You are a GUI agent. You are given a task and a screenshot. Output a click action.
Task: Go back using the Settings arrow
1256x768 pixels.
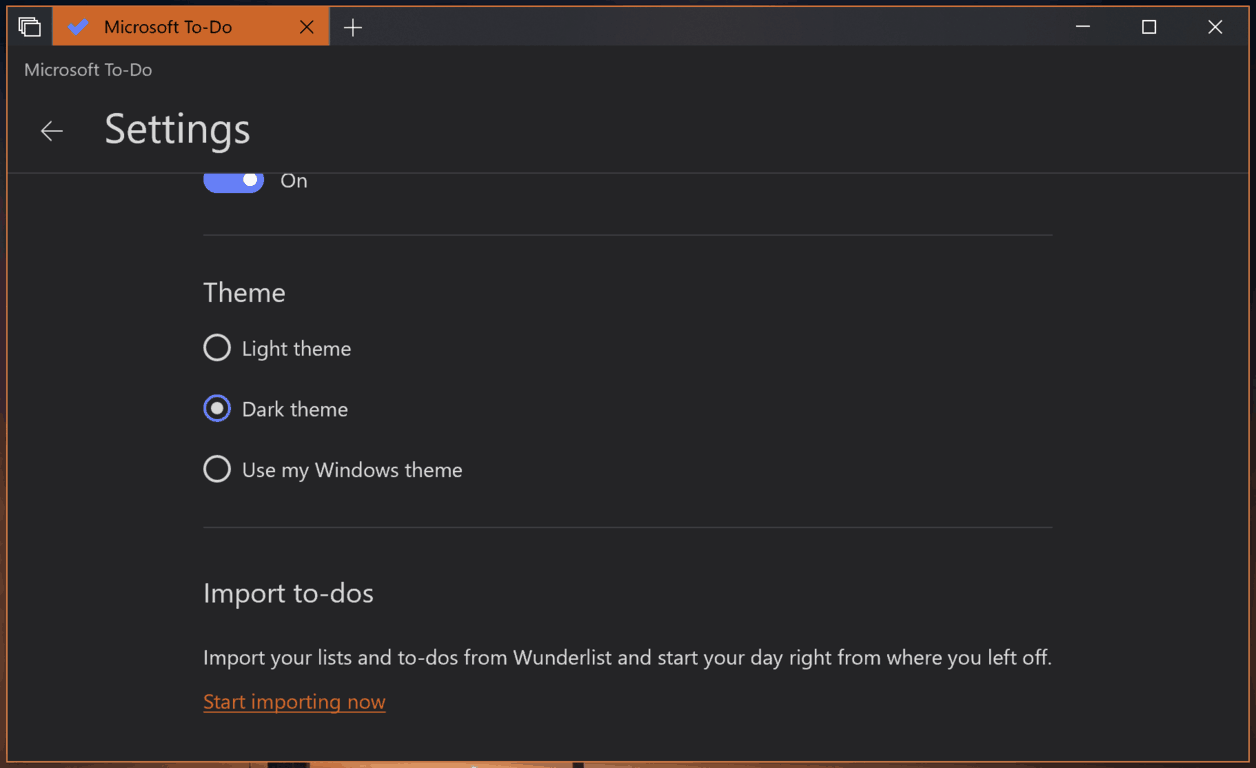pyautogui.click(x=52, y=131)
